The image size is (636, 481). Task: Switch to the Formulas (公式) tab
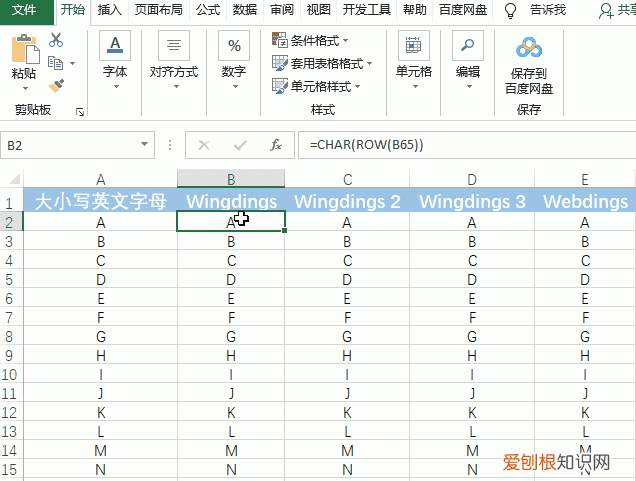(208, 10)
